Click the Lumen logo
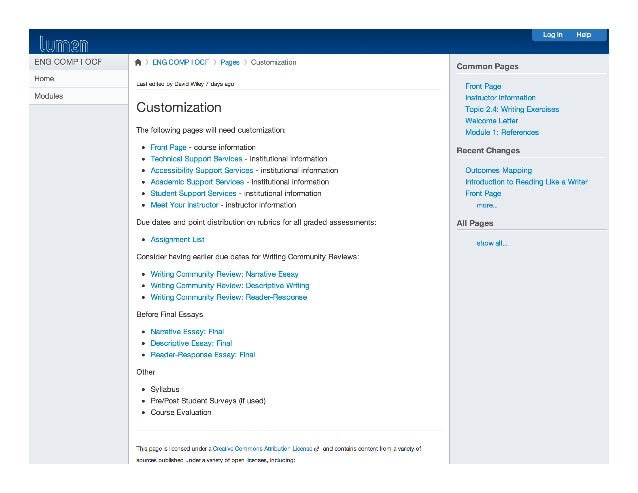638x493 pixels. point(63,44)
